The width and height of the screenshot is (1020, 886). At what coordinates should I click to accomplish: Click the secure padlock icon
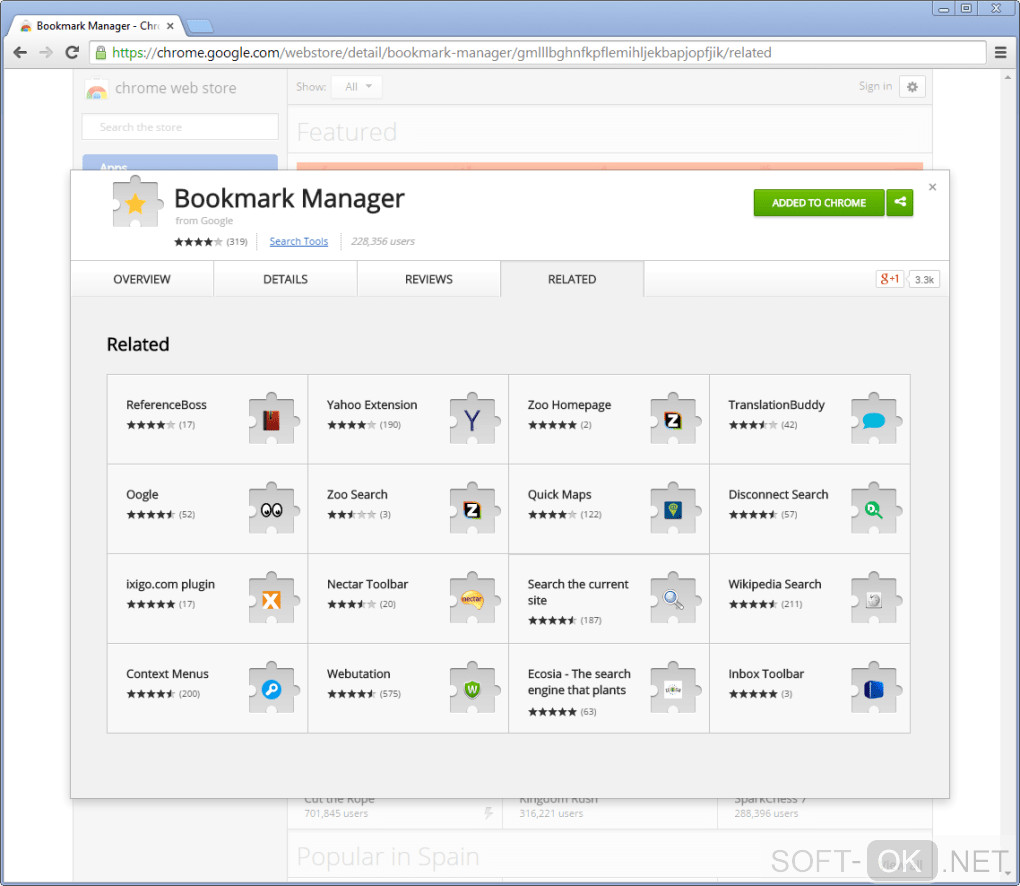[100, 53]
